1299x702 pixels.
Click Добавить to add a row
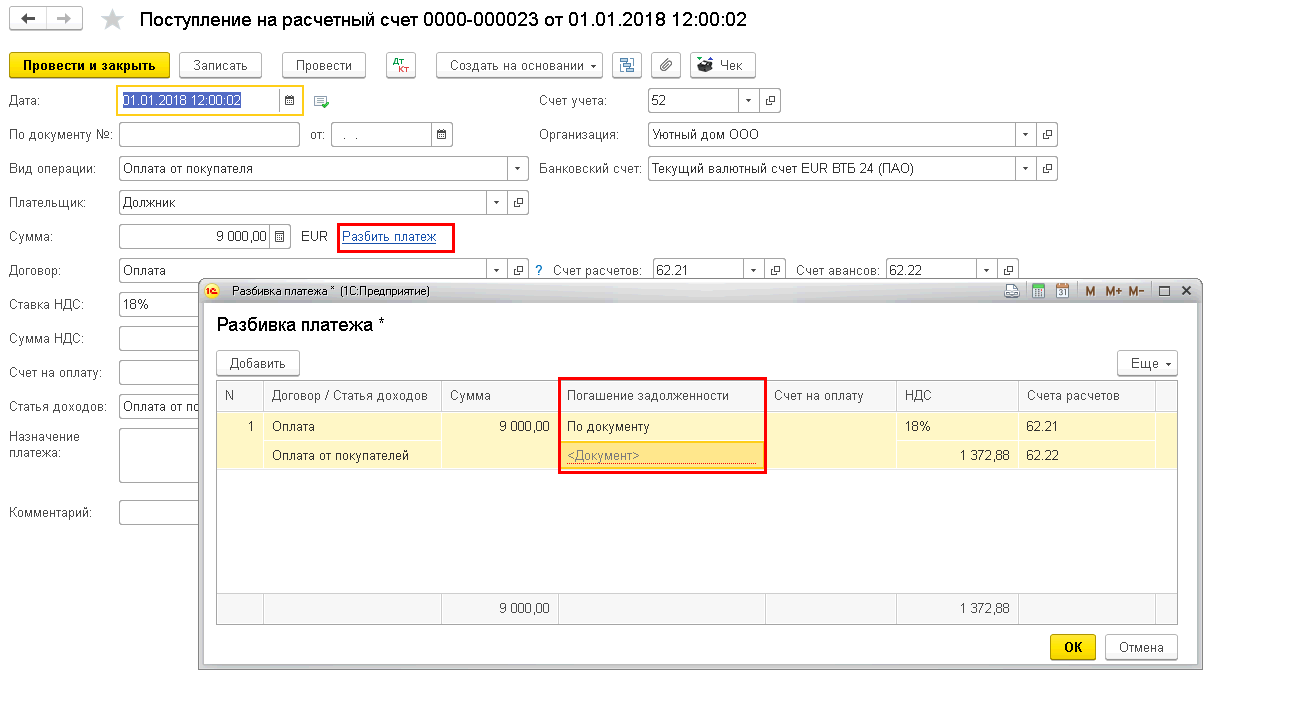[258, 363]
